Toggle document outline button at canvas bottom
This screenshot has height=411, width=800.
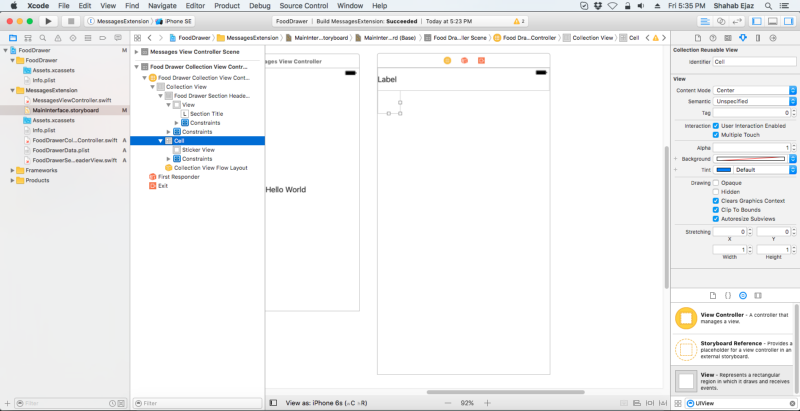[273, 403]
